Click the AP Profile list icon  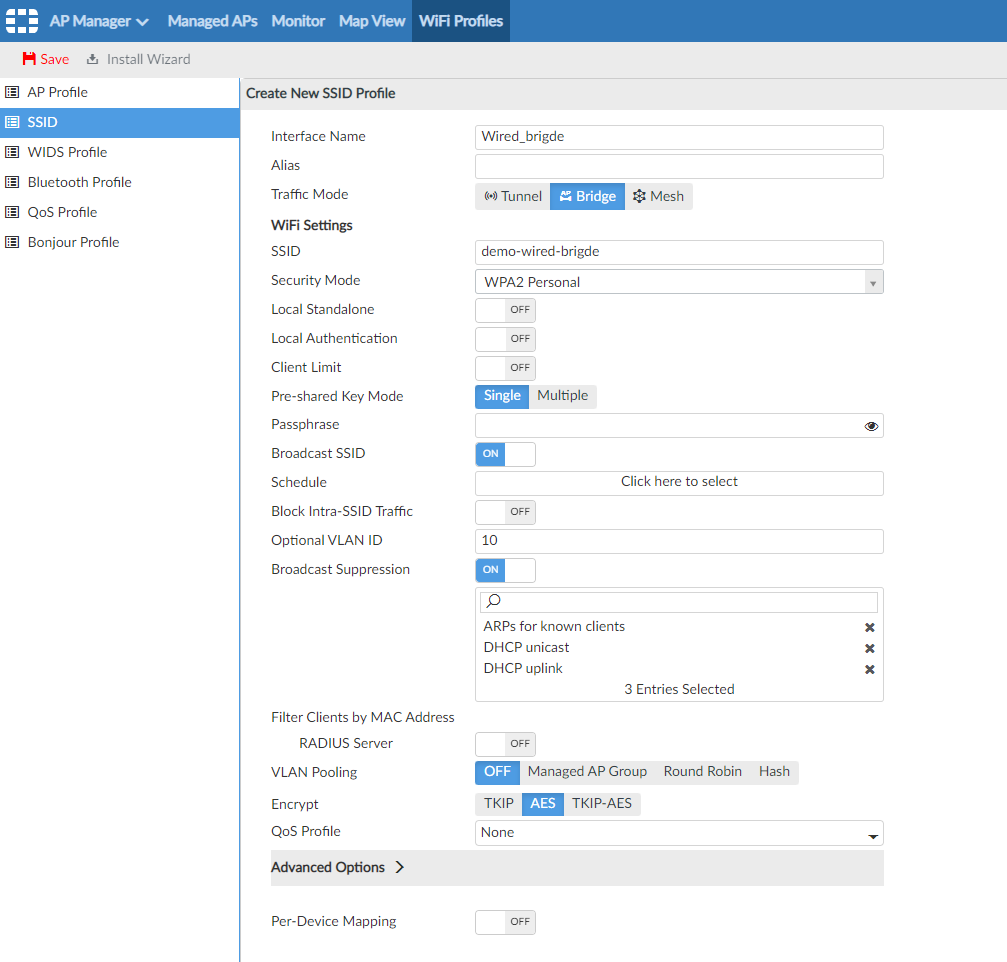click(12, 92)
